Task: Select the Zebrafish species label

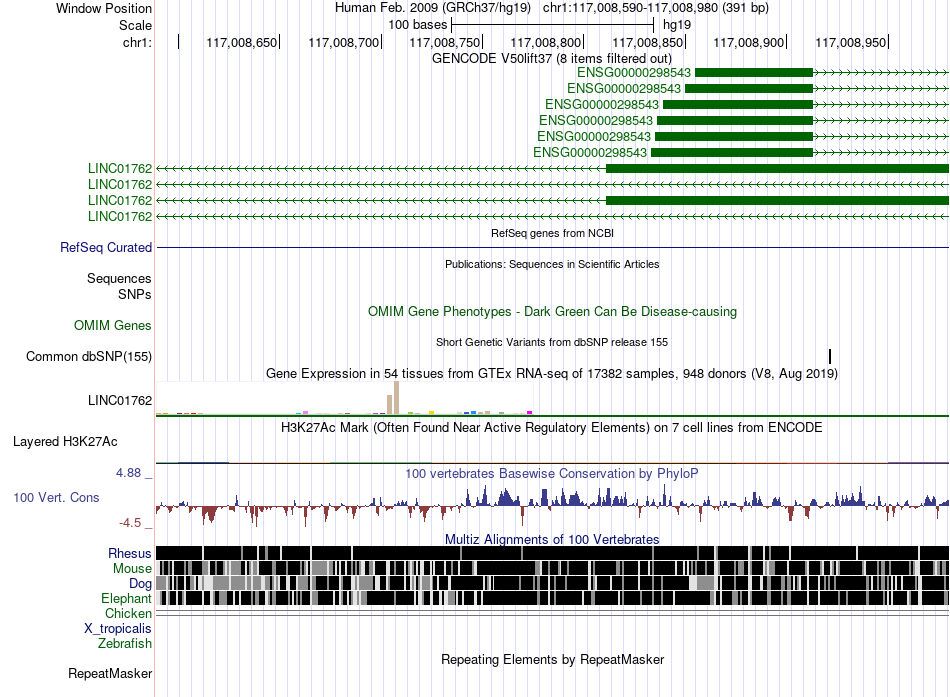Action: coord(125,644)
